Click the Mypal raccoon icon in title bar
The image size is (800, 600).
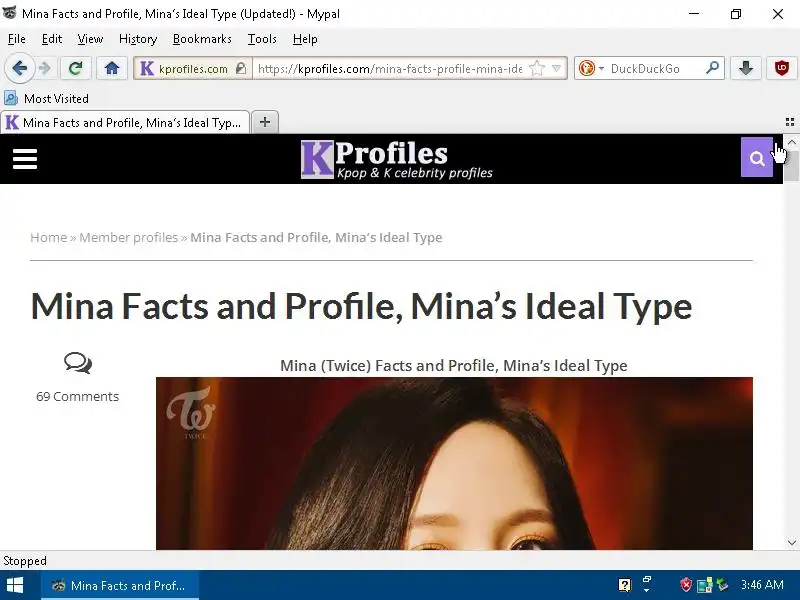click(x=9, y=13)
